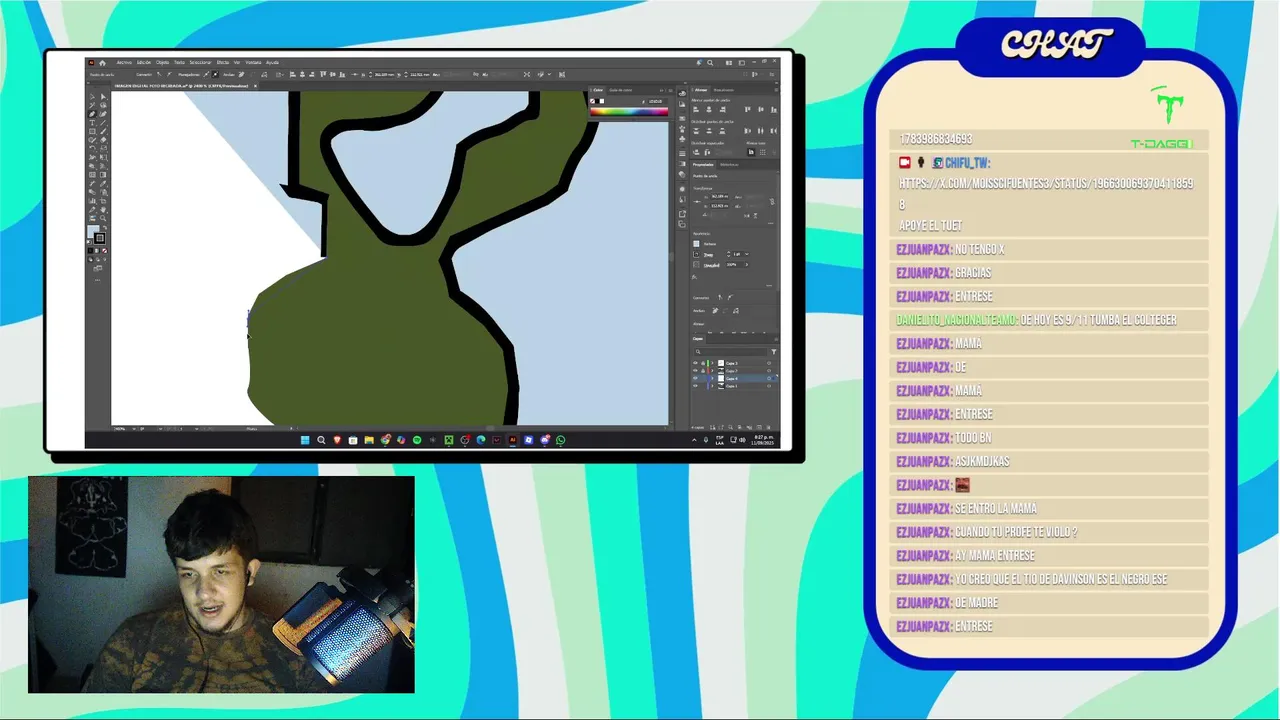Open more options in Transformar section

pos(770,223)
